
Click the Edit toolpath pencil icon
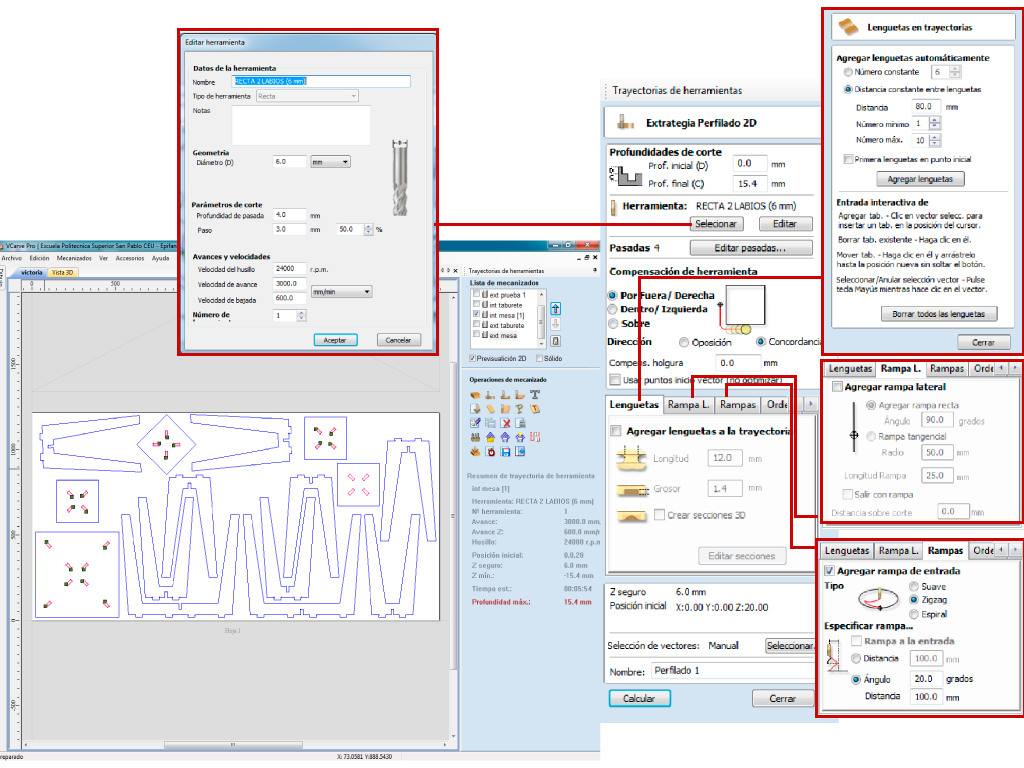pyautogui.click(x=475, y=423)
